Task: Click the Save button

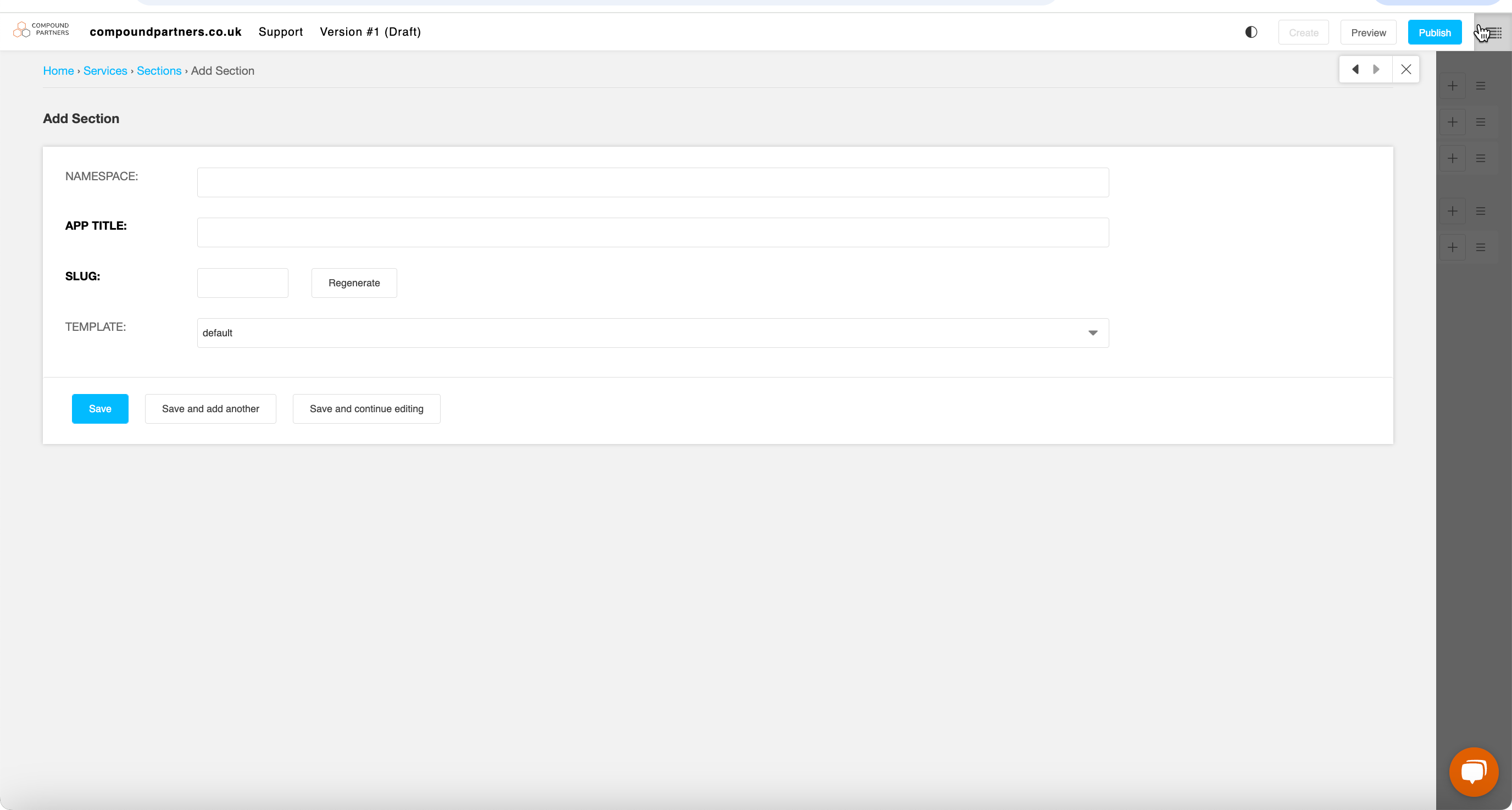Action: pos(100,408)
